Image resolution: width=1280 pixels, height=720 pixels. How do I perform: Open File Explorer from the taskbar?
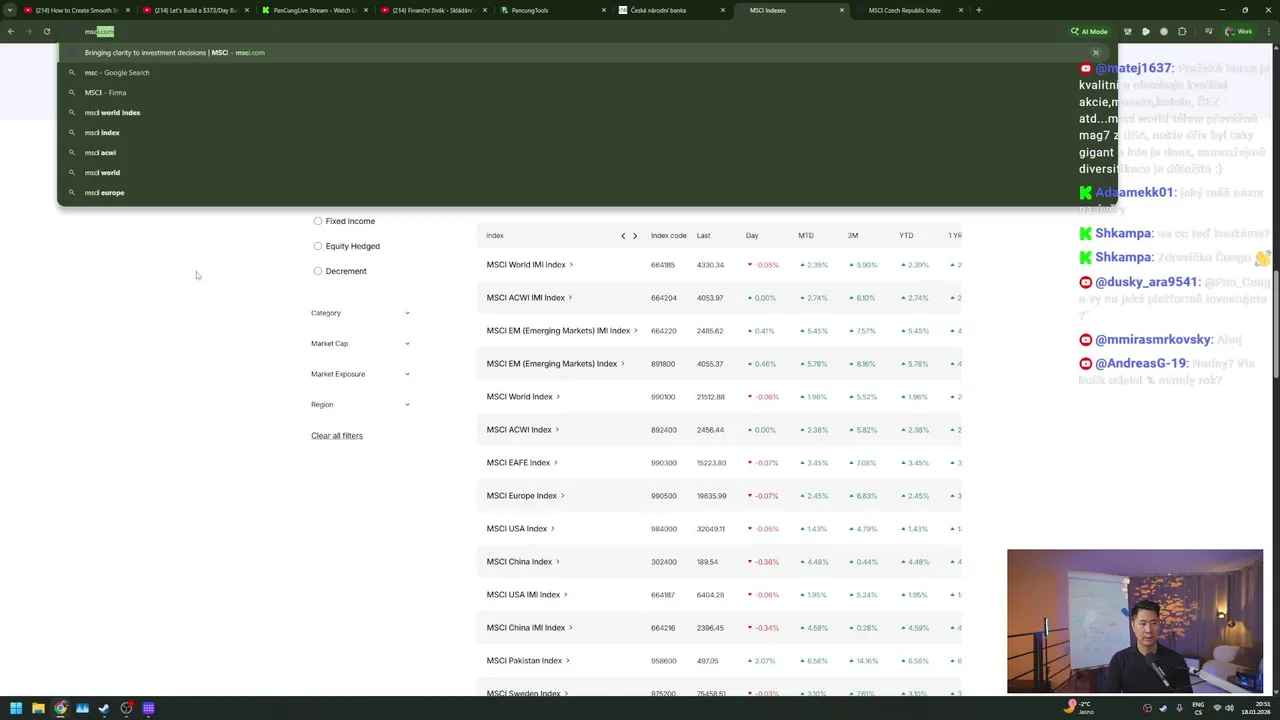coord(38,708)
